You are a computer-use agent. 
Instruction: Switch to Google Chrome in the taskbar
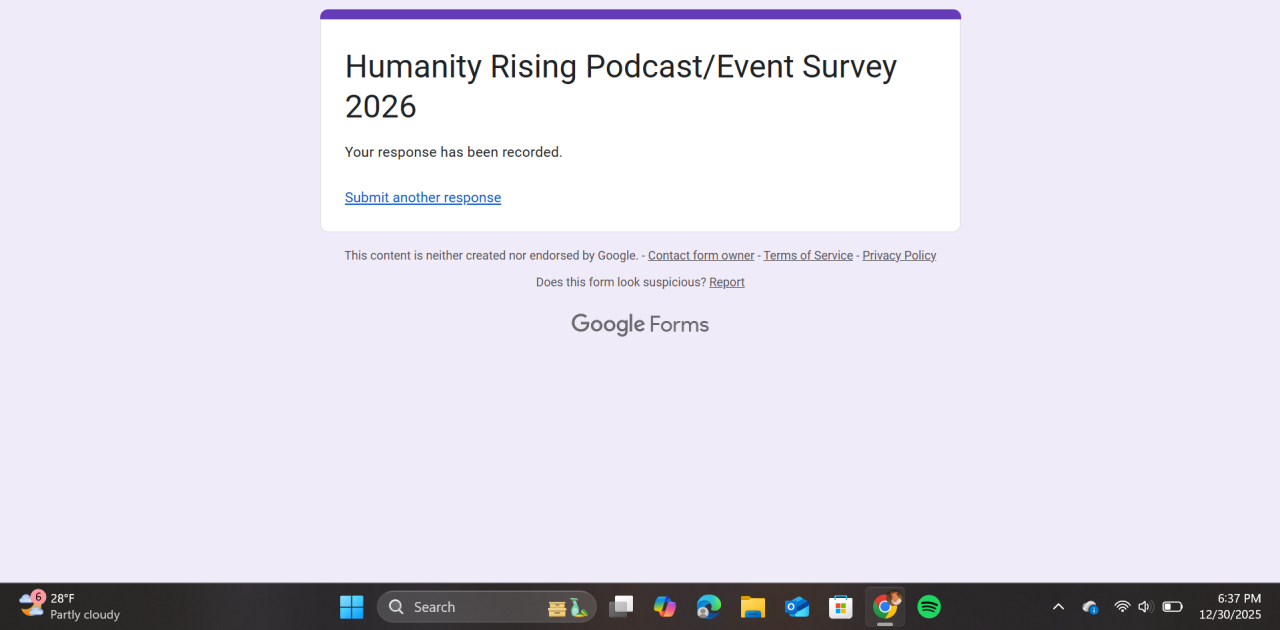885,607
